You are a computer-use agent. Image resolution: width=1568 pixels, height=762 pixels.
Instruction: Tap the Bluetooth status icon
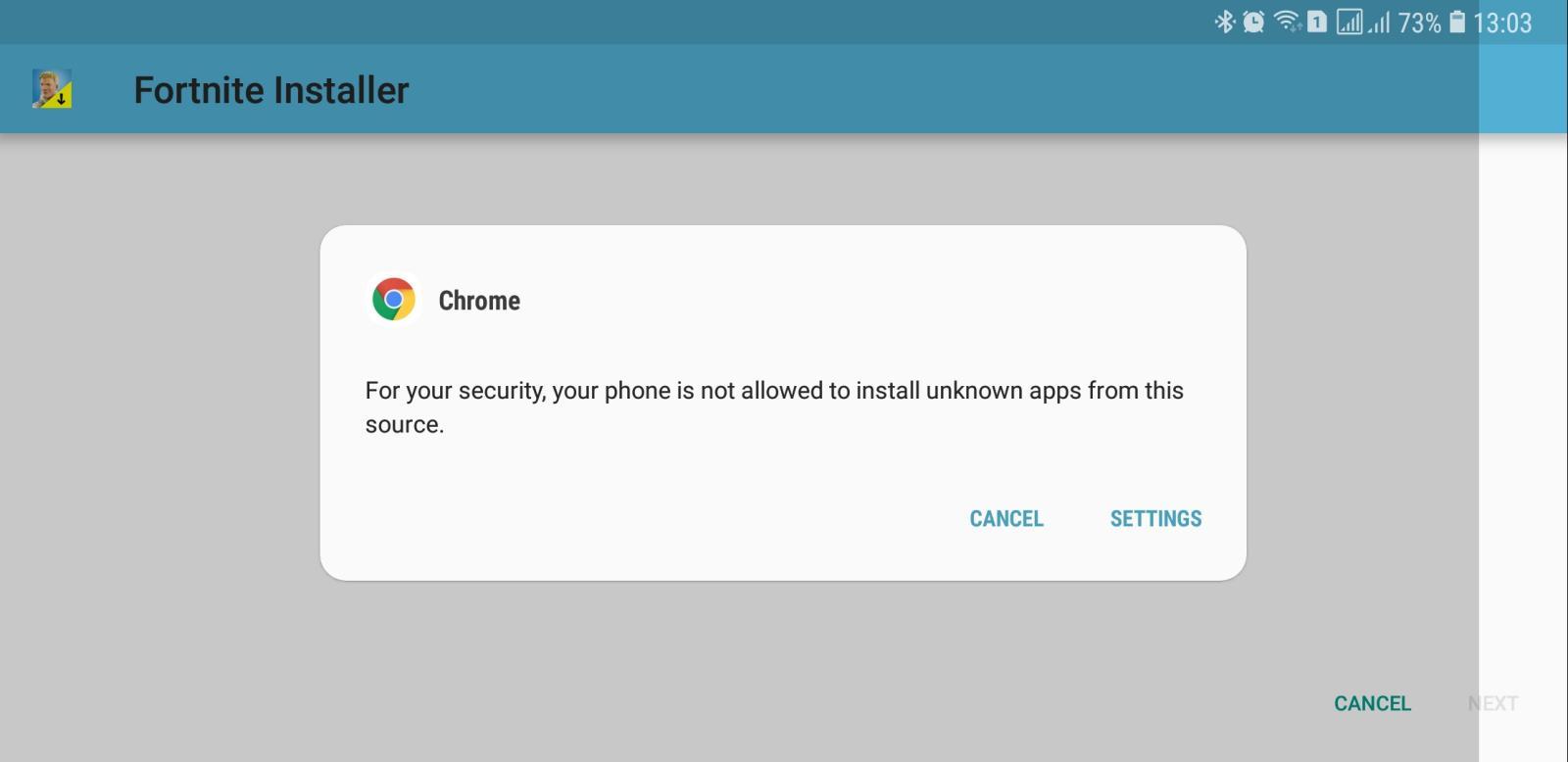click(1224, 22)
